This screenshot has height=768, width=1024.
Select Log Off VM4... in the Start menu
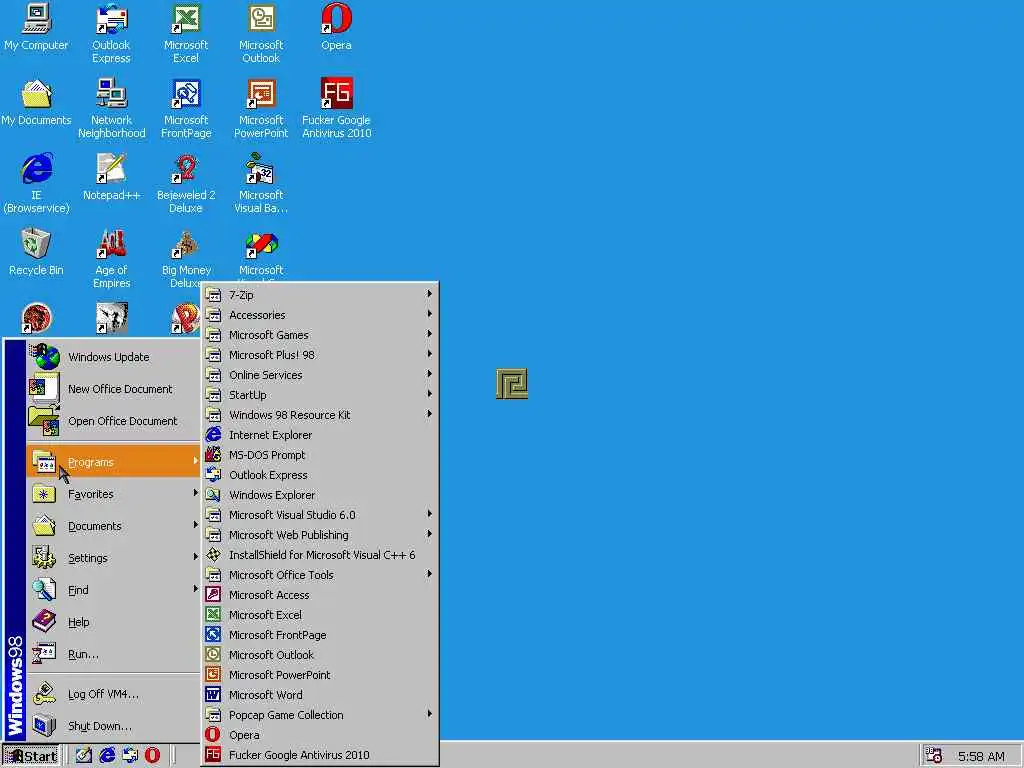coord(113,694)
